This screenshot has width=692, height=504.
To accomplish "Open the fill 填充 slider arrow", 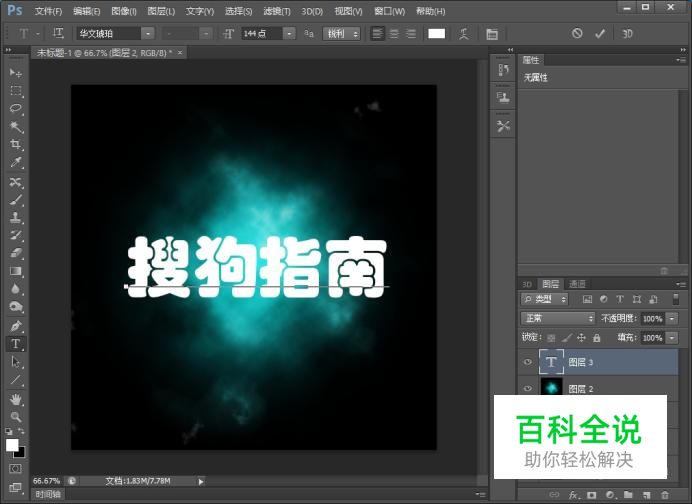I will tap(672, 338).
